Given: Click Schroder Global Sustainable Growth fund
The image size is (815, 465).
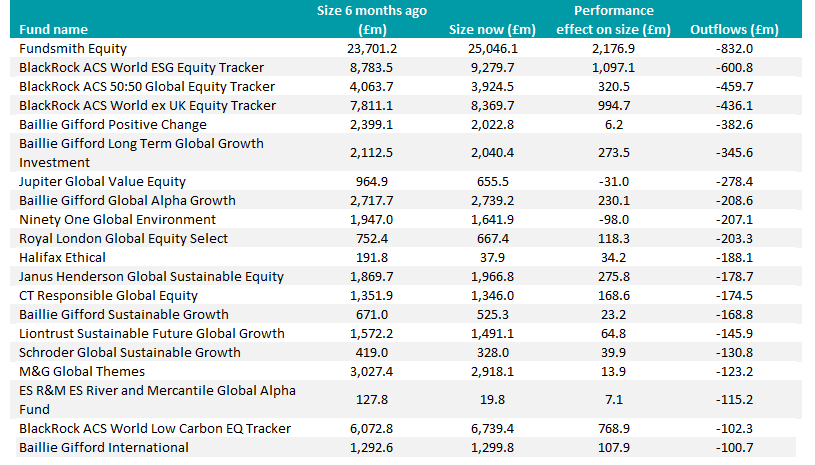Looking at the screenshot, I should coord(130,352).
